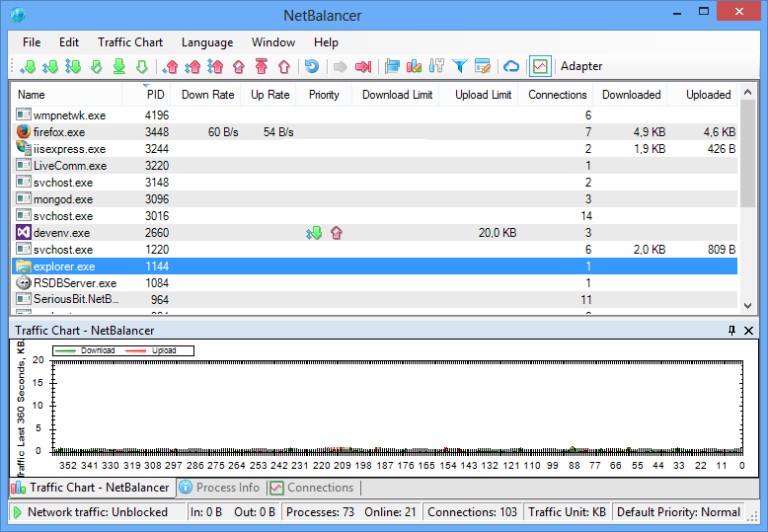Open settings via wrench tools icon
Screen dimensions: 768x532
click(x=436, y=66)
